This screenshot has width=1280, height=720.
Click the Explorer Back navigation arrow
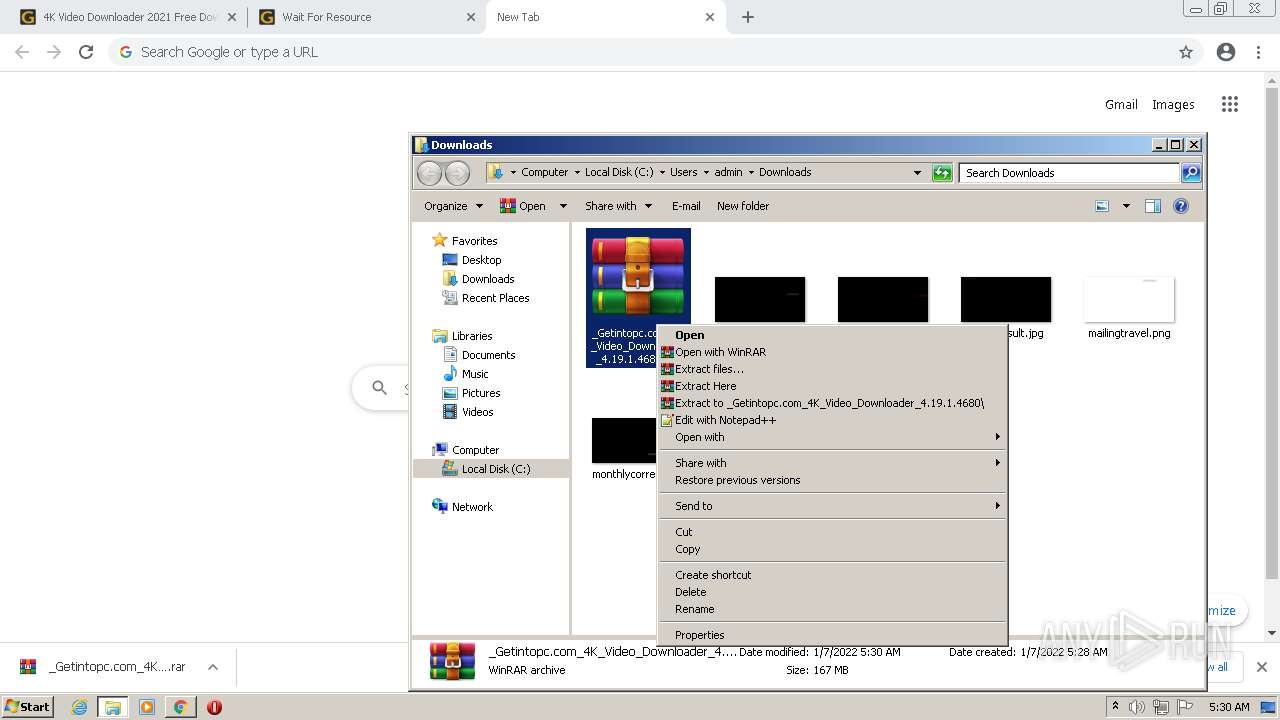430,173
